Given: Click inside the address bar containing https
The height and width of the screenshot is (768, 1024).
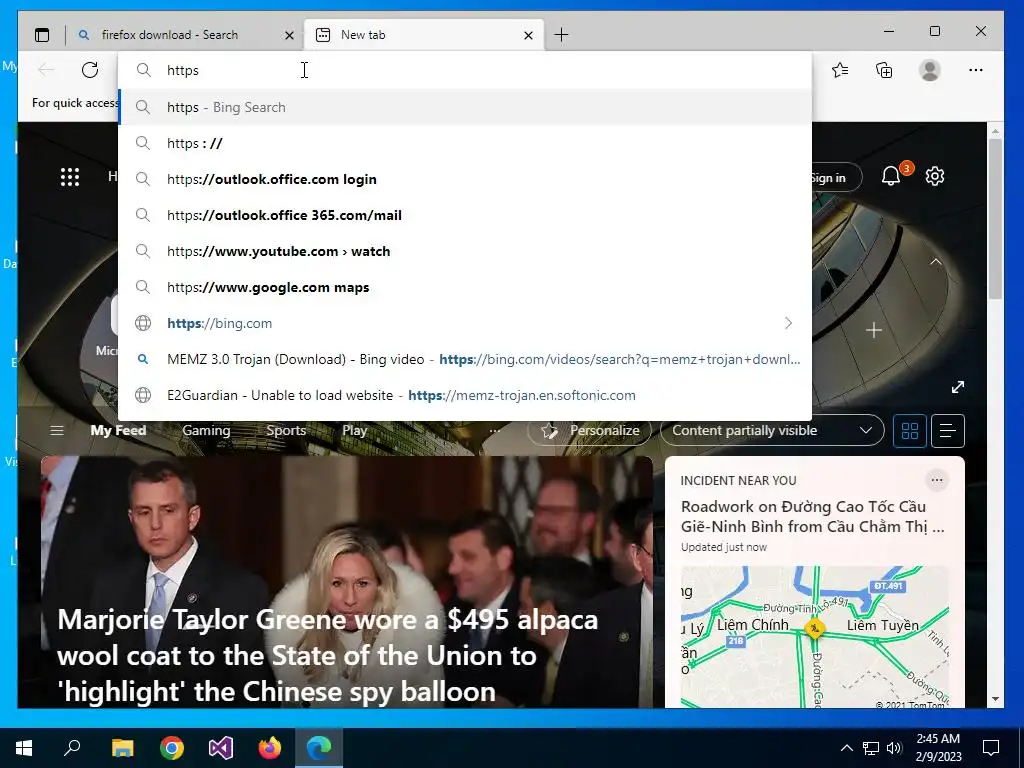Looking at the screenshot, I should tap(465, 70).
